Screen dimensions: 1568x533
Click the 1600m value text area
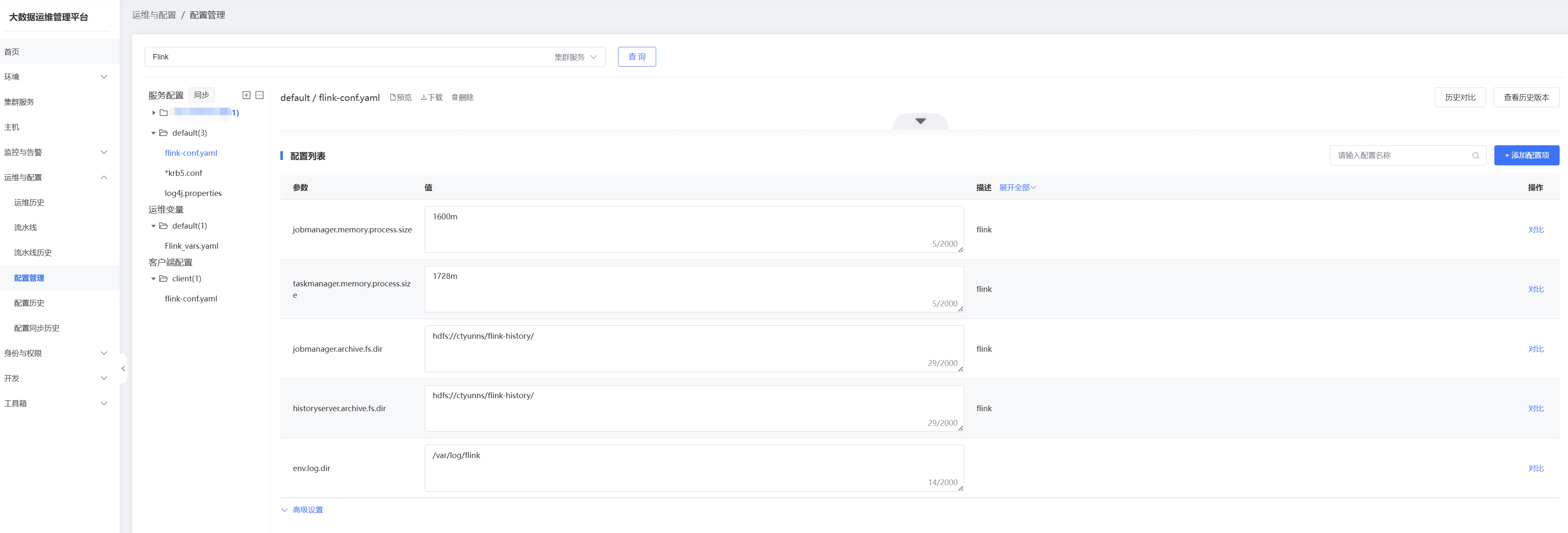click(694, 229)
